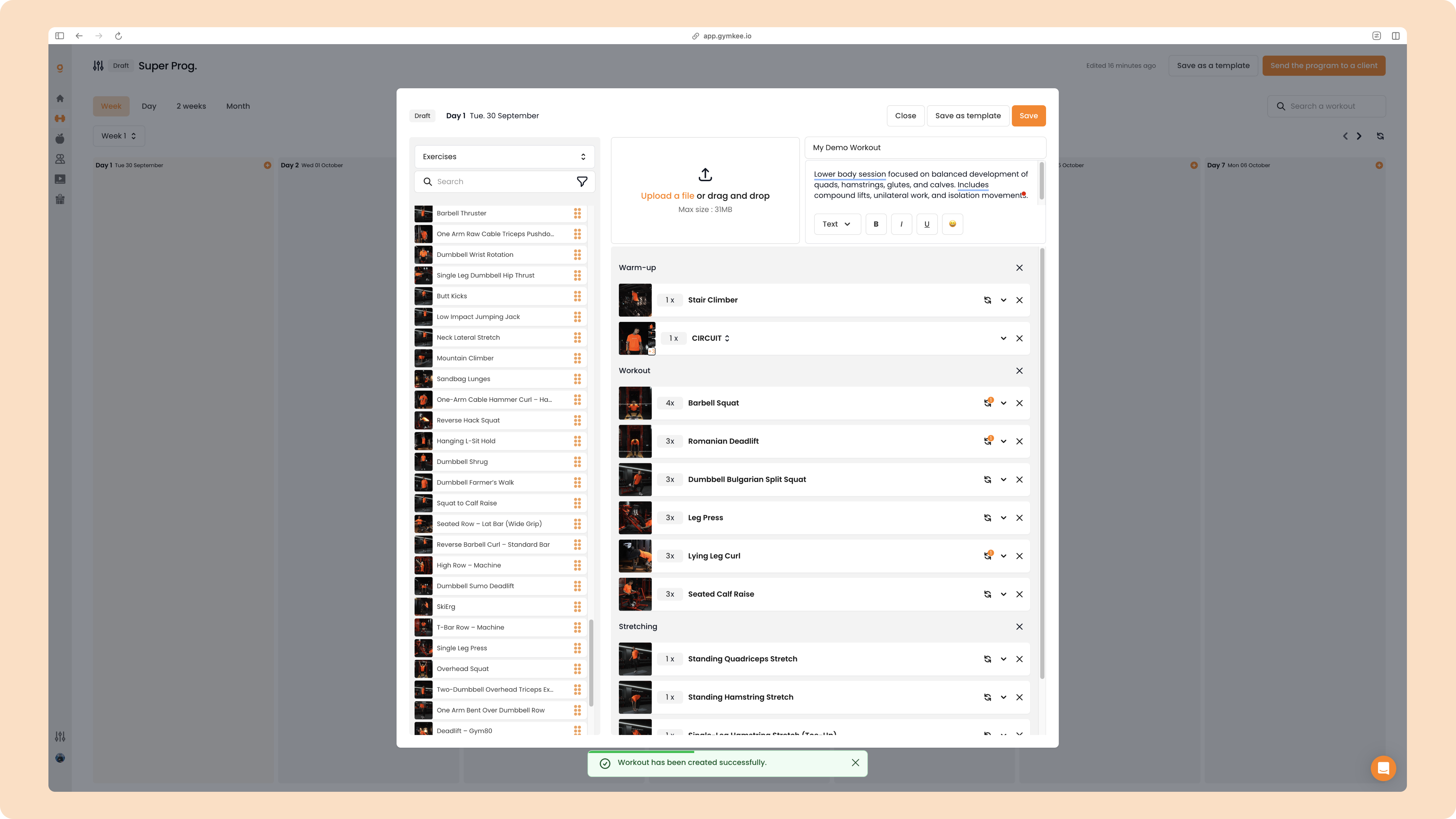This screenshot has height=819, width=1456.
Task: Edit the 4x sets on Barbell Squat
Action: (670, 403)
